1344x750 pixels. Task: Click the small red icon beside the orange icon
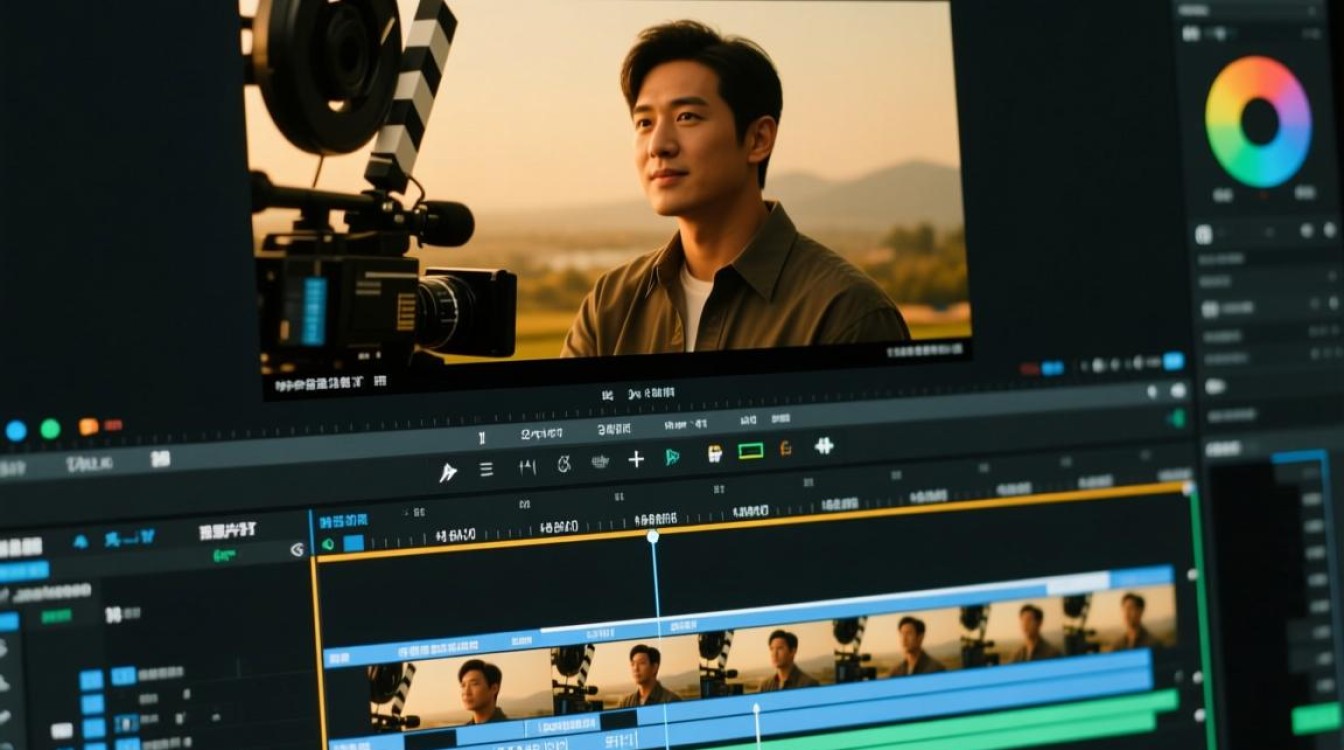112,425
